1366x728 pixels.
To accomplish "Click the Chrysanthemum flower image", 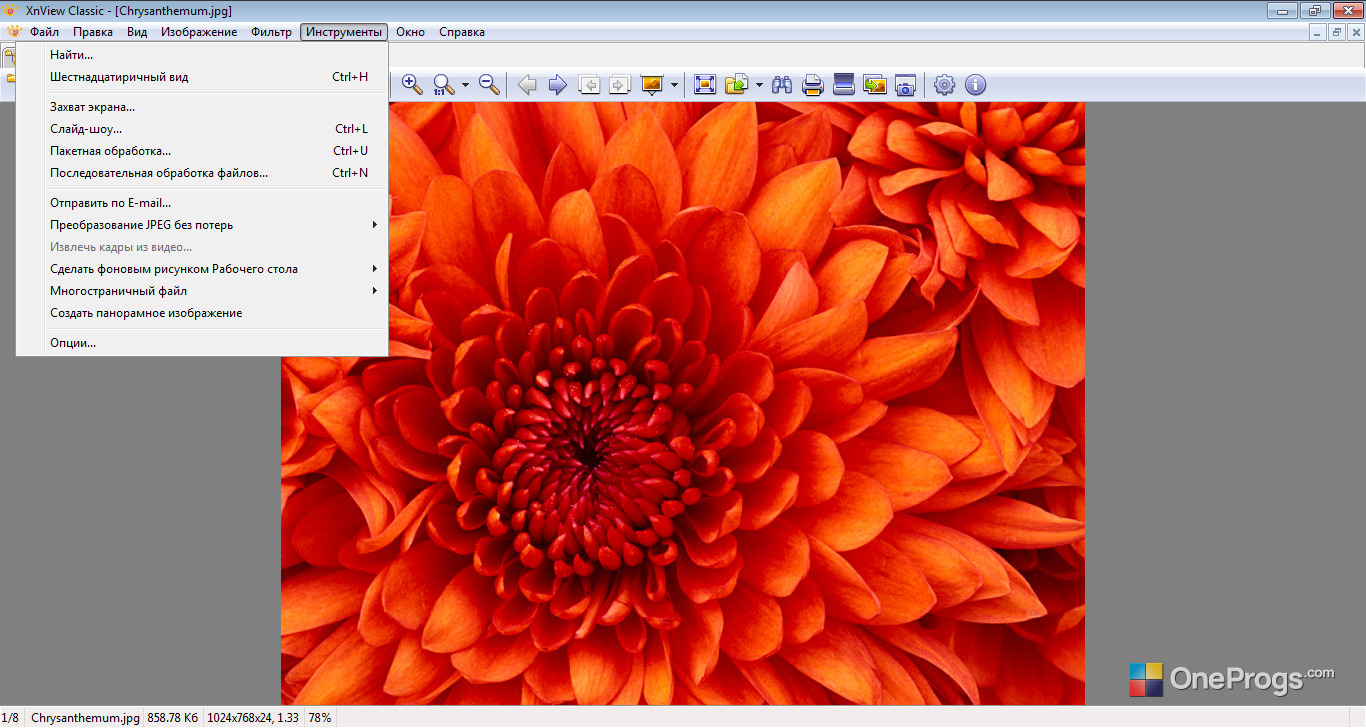I will (x=683, y=403).
